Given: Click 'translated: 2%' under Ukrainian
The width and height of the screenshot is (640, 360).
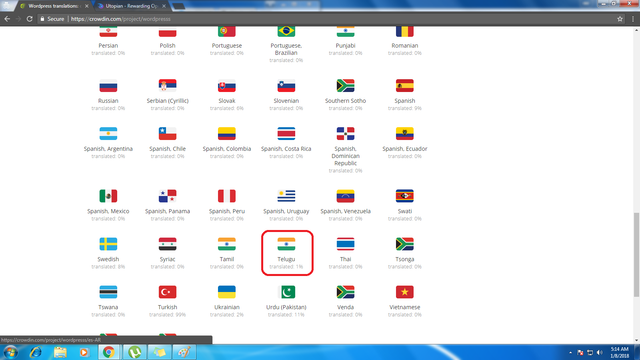Looking at the screenshot, I should (x=227, y=315).
